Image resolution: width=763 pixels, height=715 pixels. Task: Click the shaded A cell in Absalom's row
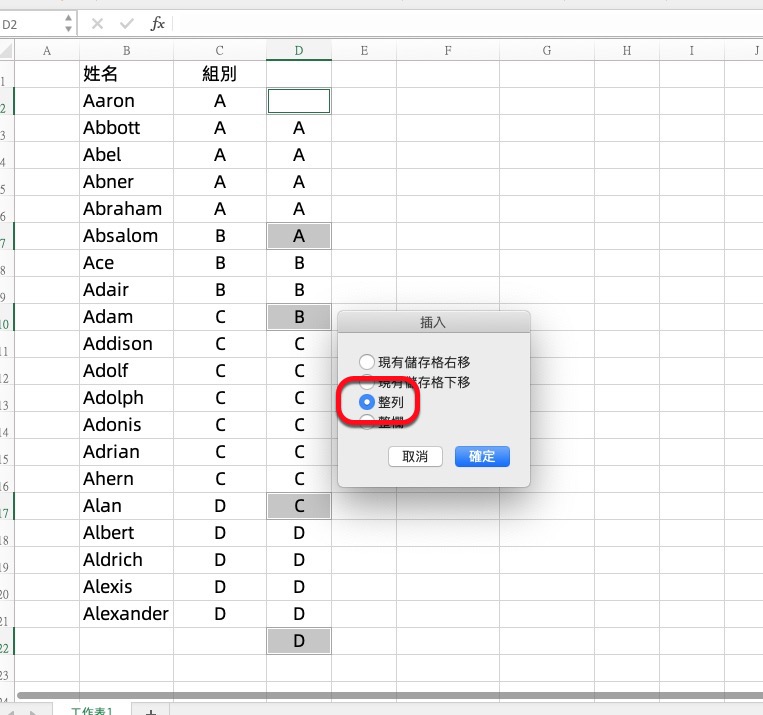[299, 236]
